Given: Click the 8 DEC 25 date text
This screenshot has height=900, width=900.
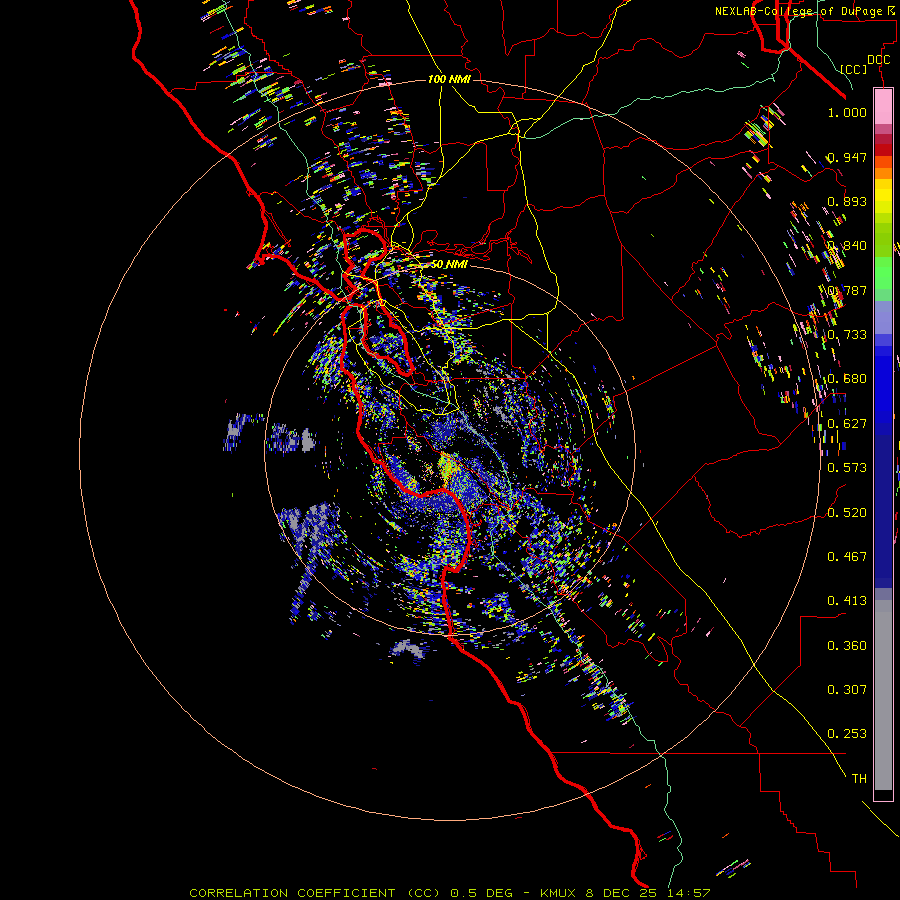Looking at the screenshot, I should 621,893.
